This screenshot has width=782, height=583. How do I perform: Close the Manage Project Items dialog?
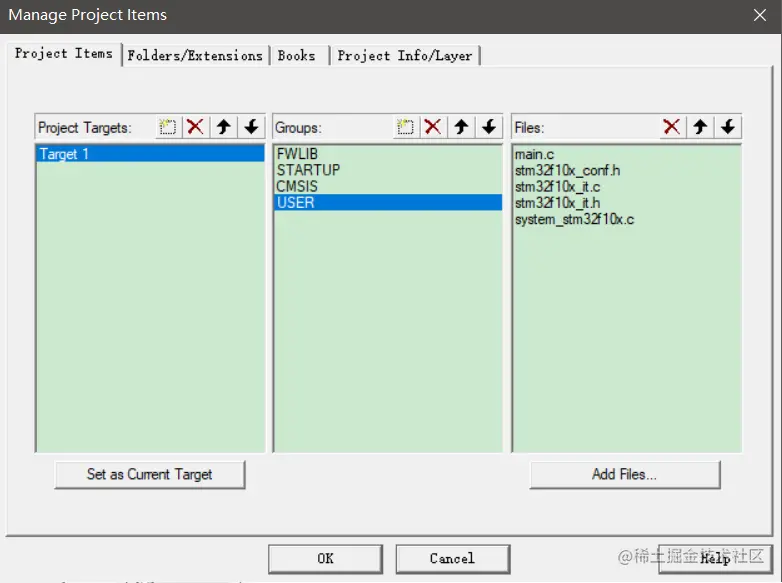tap(760, 15)
